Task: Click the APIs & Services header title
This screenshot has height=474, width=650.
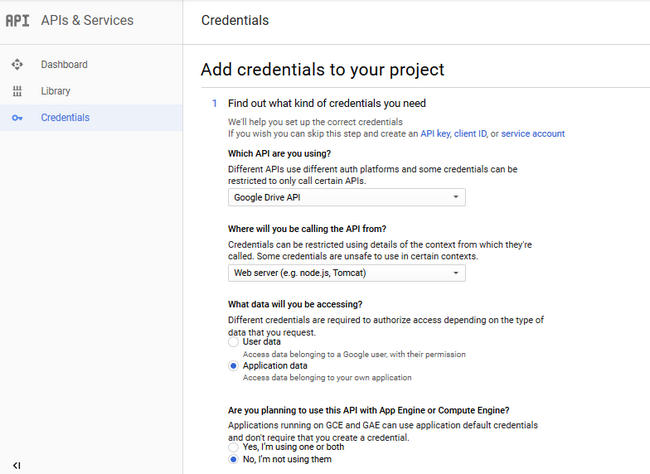Action: click(87, 20)
